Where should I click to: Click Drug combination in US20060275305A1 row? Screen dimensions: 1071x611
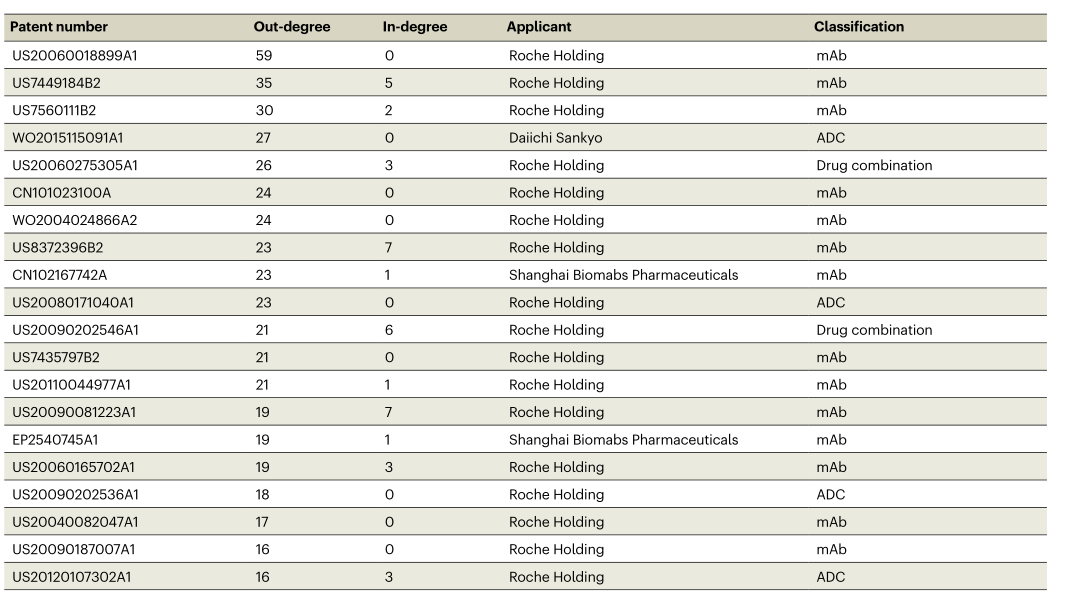tap(873, 166)
